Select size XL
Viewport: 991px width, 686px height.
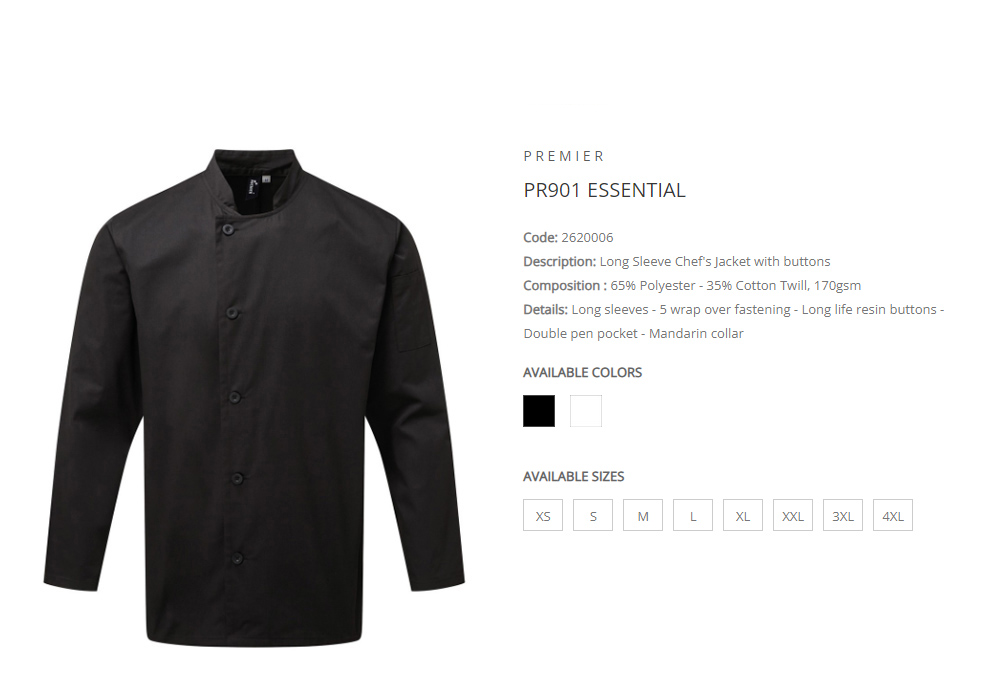tap(743, 515)
